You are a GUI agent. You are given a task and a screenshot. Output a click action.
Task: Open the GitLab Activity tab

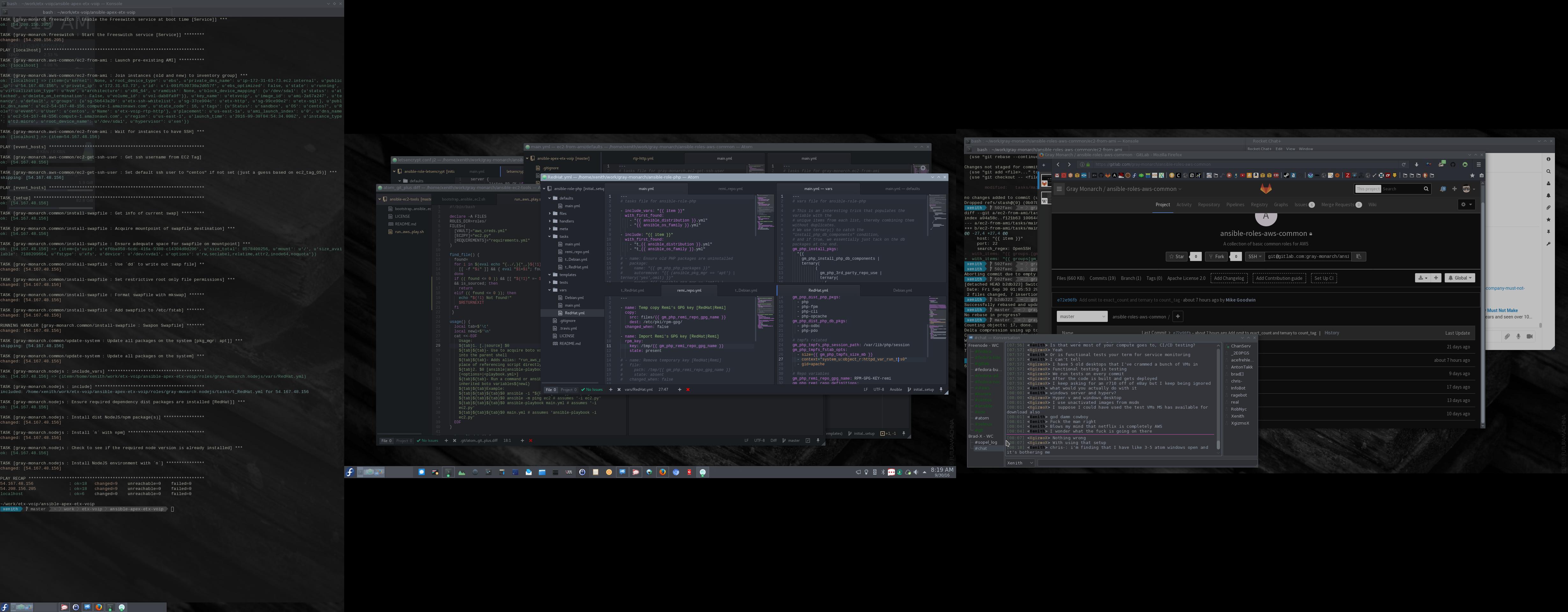click(x=1184, y=205)
